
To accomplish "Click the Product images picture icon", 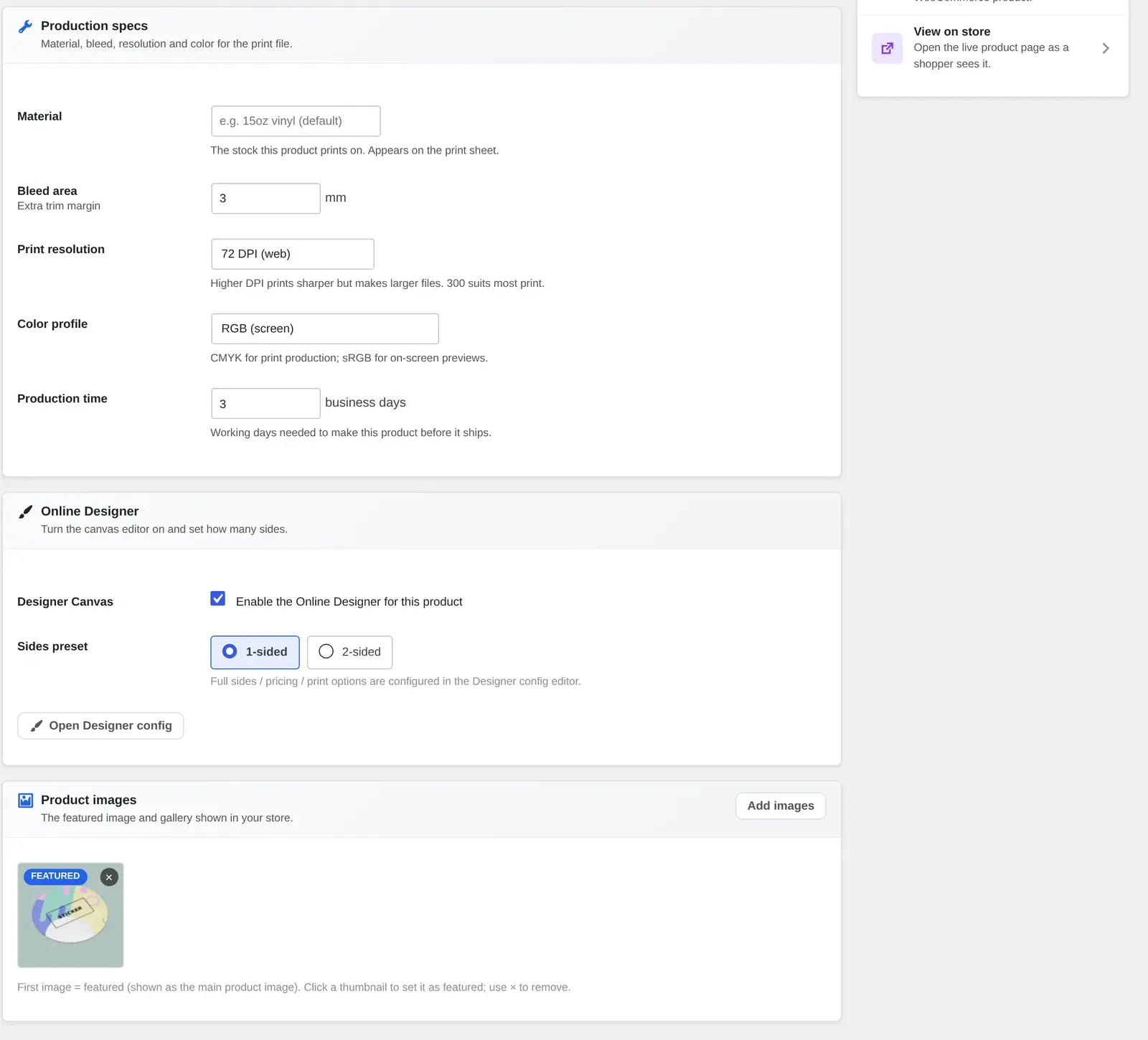I will click(26, 800).
